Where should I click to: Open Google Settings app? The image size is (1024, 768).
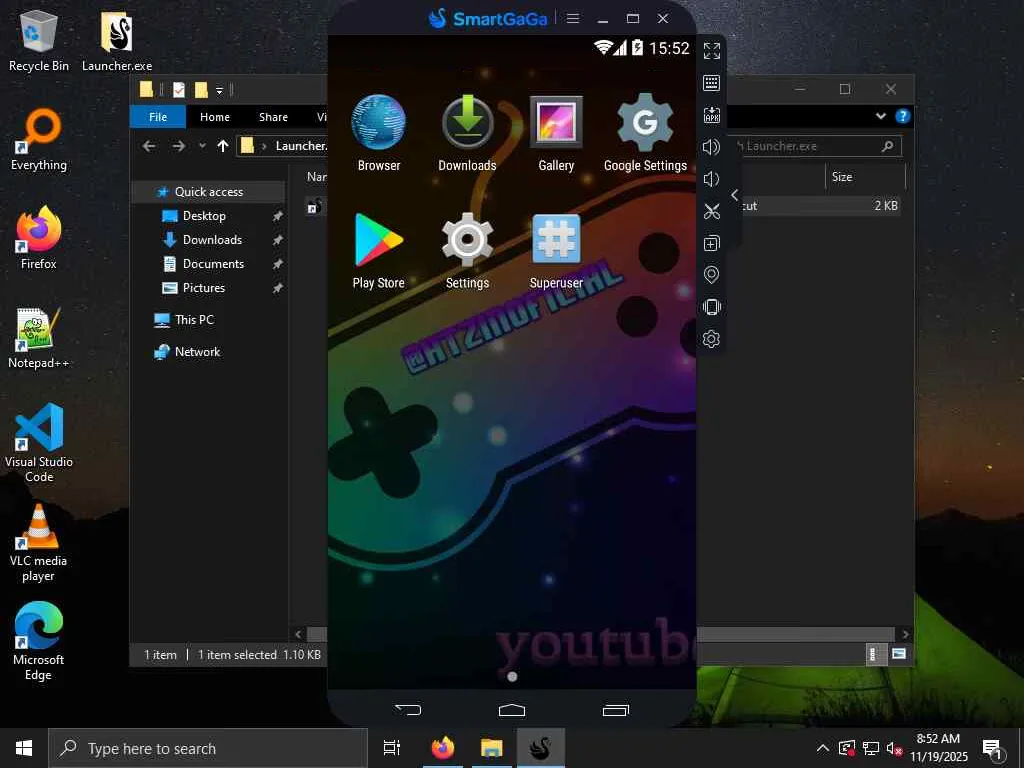[x=645, y=133]
